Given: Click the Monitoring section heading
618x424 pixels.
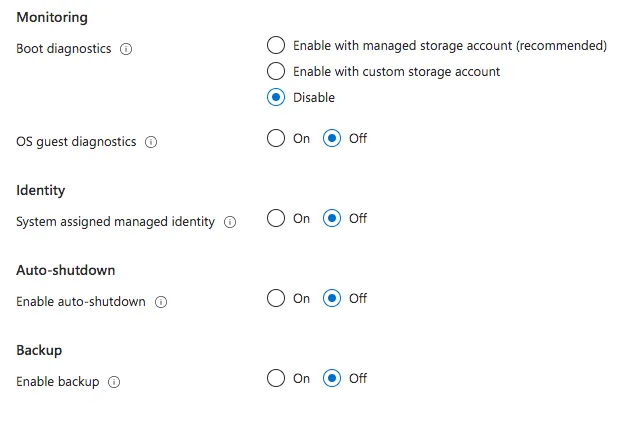Looking at the screenshot, I should click(x=52, y=17).
